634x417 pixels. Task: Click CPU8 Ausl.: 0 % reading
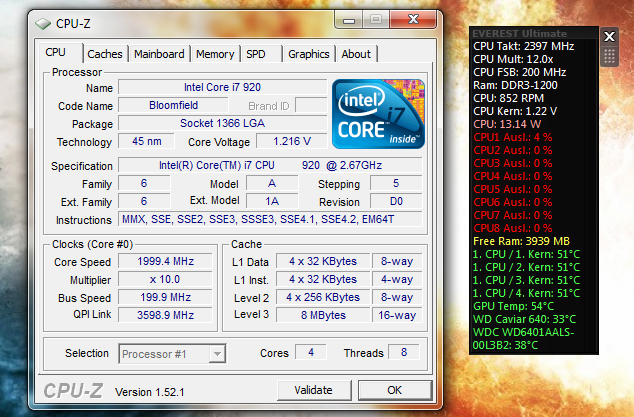coord(513,228)
